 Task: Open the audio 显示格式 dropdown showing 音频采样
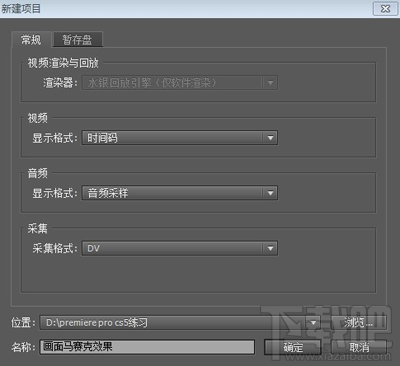[180, 193]
